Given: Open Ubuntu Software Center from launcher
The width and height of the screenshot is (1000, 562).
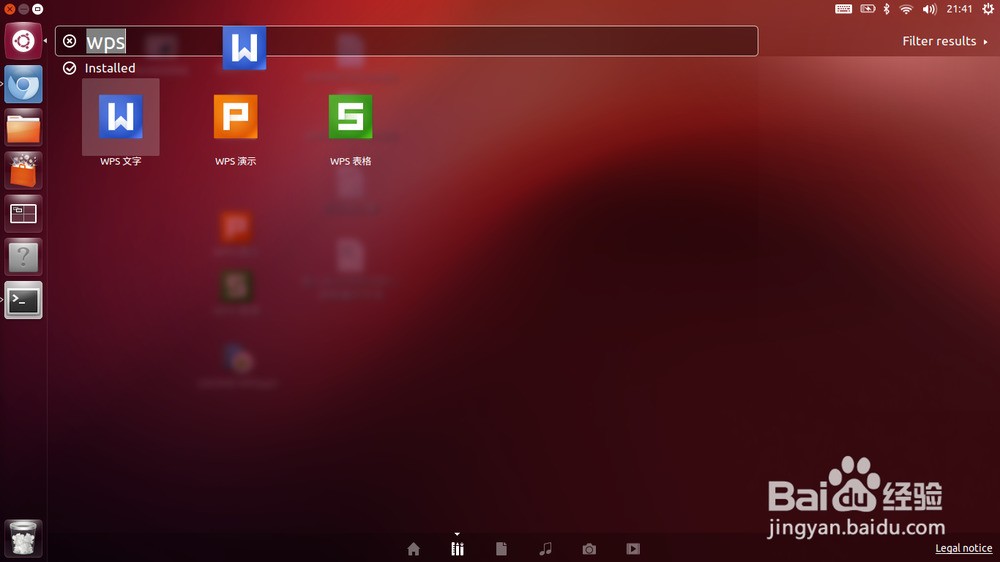Looking at the screenshot, I should pyautogui.click(x=23, y=170).
